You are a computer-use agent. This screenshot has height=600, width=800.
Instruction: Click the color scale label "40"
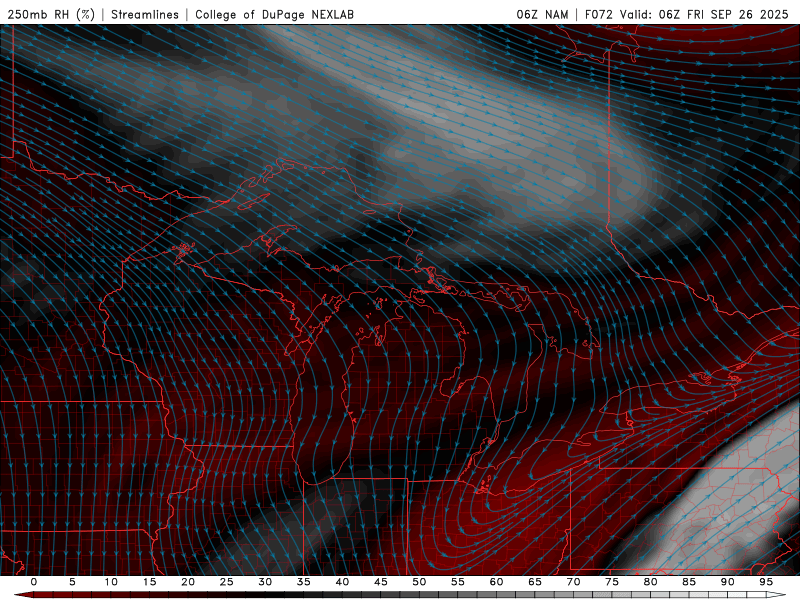coord(342,582)
